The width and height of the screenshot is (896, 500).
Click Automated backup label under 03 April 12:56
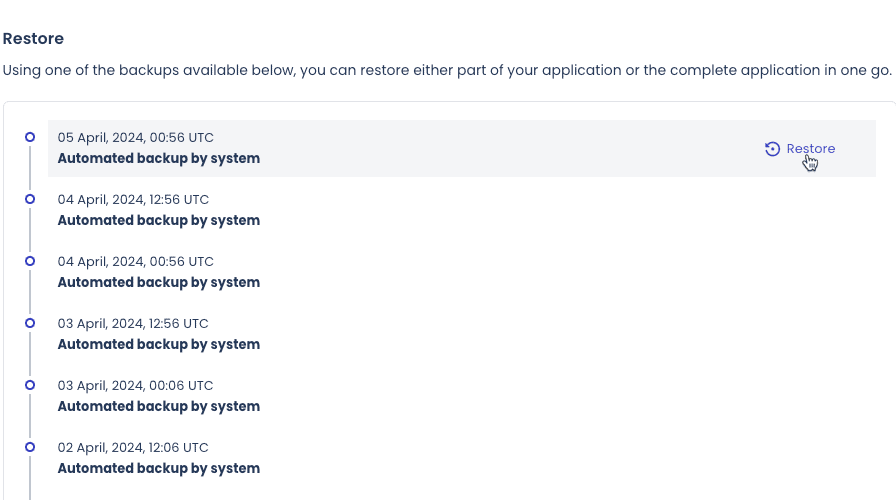pyautogui.click(x=159, y=345)
